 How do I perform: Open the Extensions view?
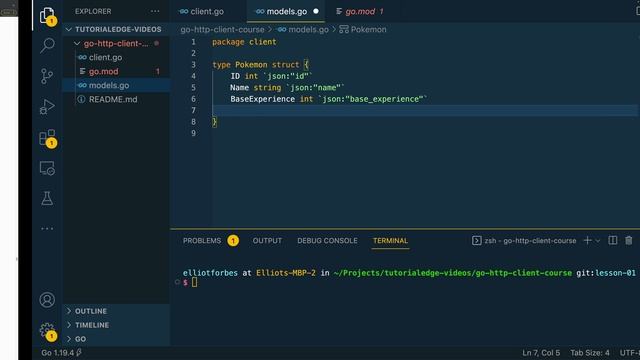(x=47, y=138)
